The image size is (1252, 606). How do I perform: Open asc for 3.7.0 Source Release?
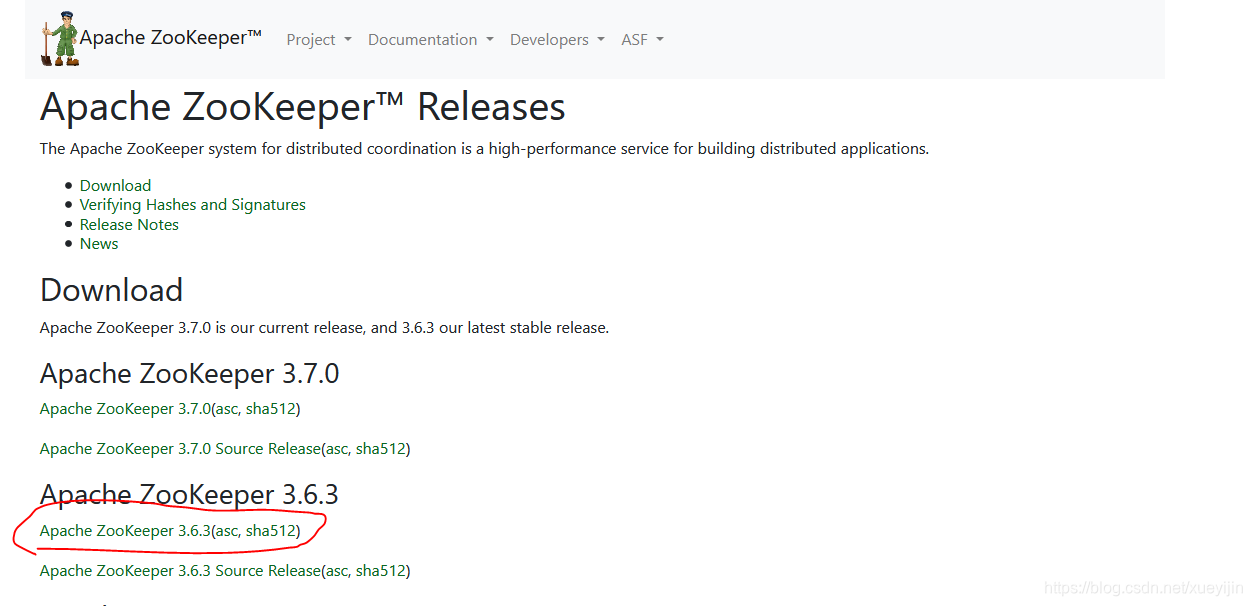coord(336,448)
